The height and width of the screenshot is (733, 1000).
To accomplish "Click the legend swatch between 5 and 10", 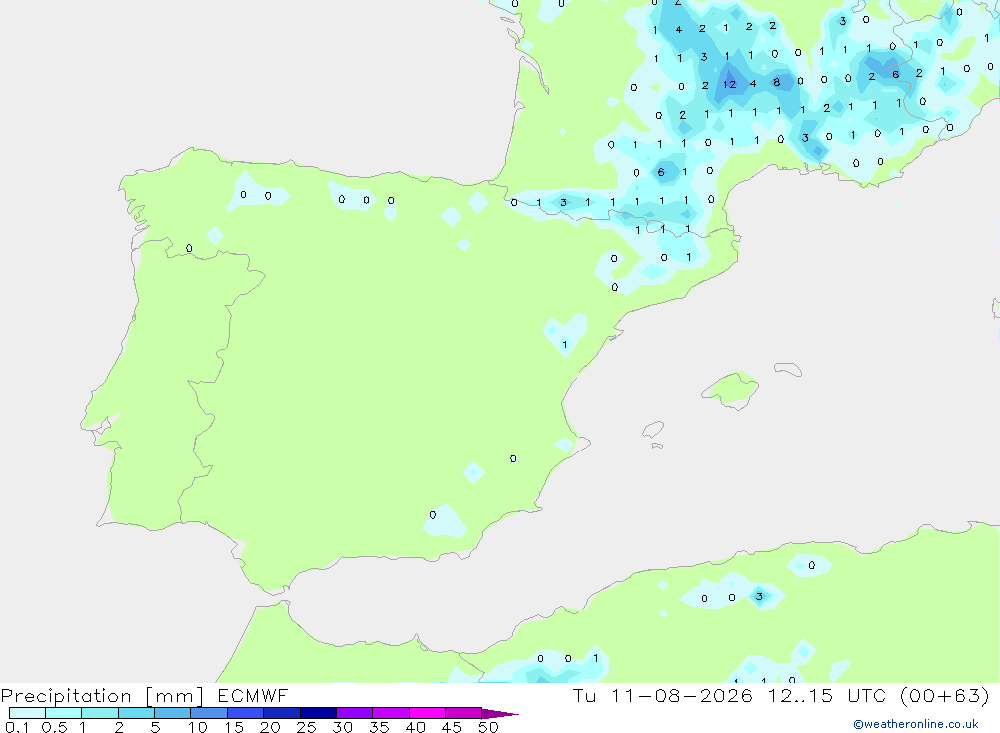I will point(173,713).
